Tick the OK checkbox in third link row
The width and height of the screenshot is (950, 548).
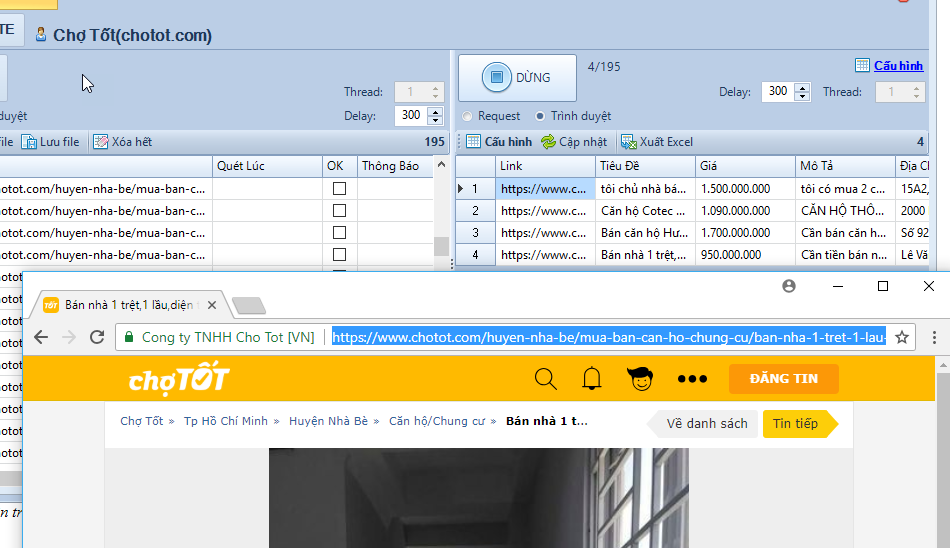pyautogui.click(x=339, y=233)
